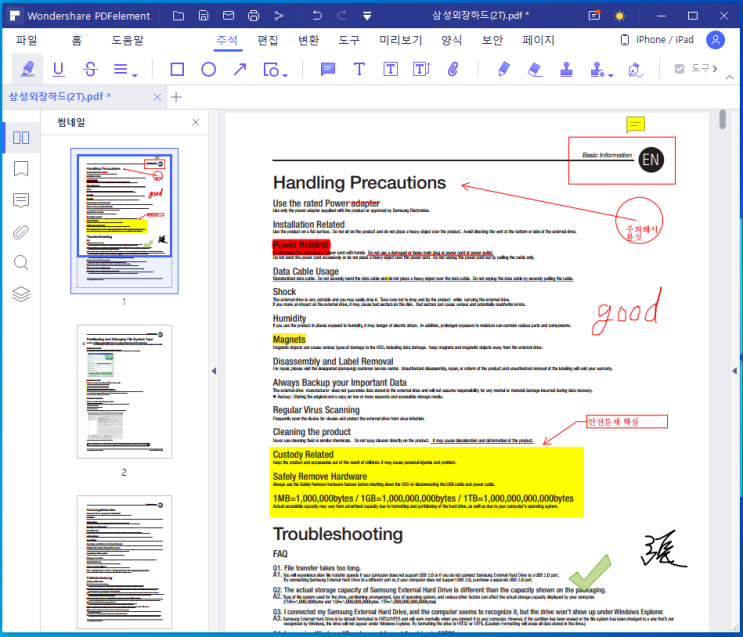Open the Layers side panel

(21, 294)
